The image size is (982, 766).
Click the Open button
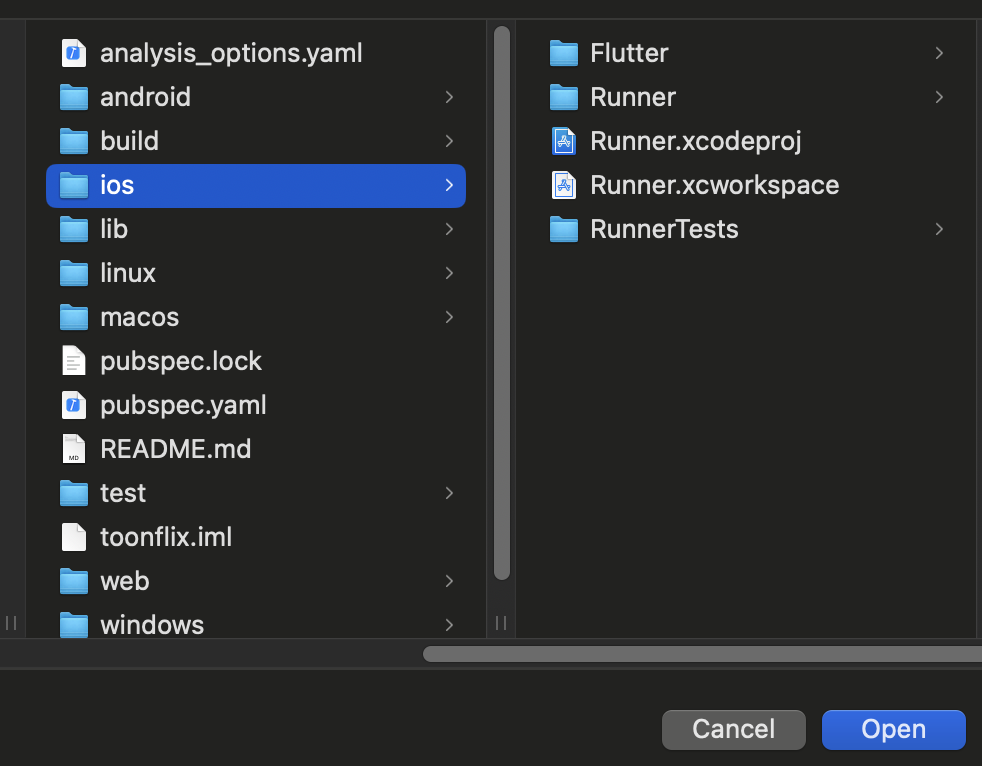[x=893, y=730]
